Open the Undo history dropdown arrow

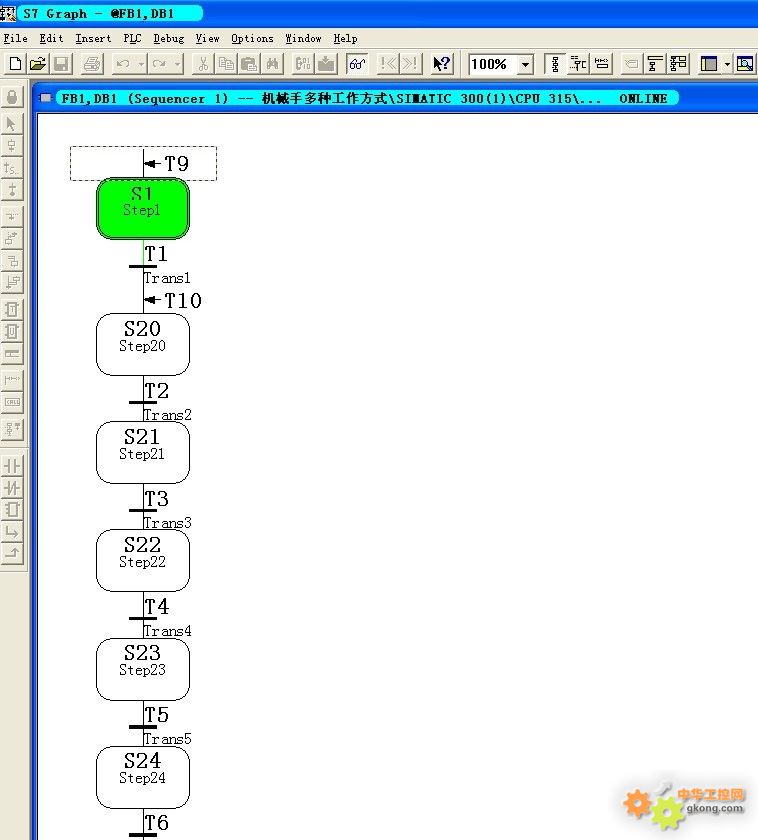(141, 64)
